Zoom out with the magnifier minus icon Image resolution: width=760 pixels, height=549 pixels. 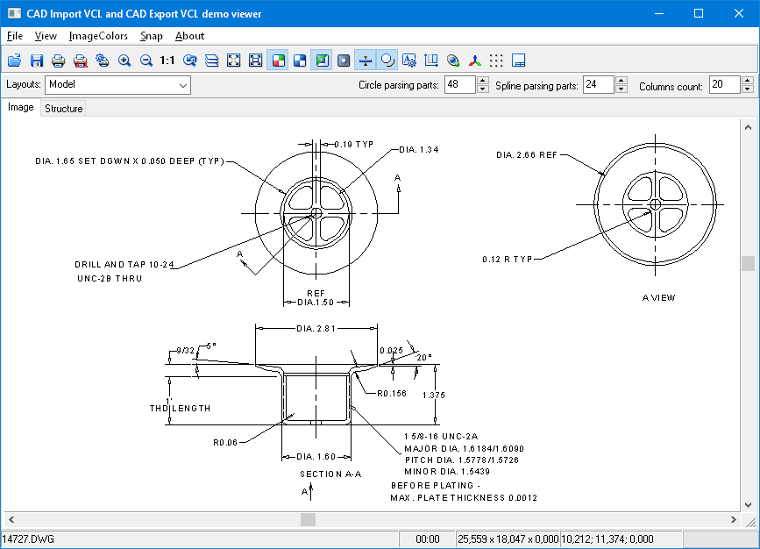[x=146, y=60]
